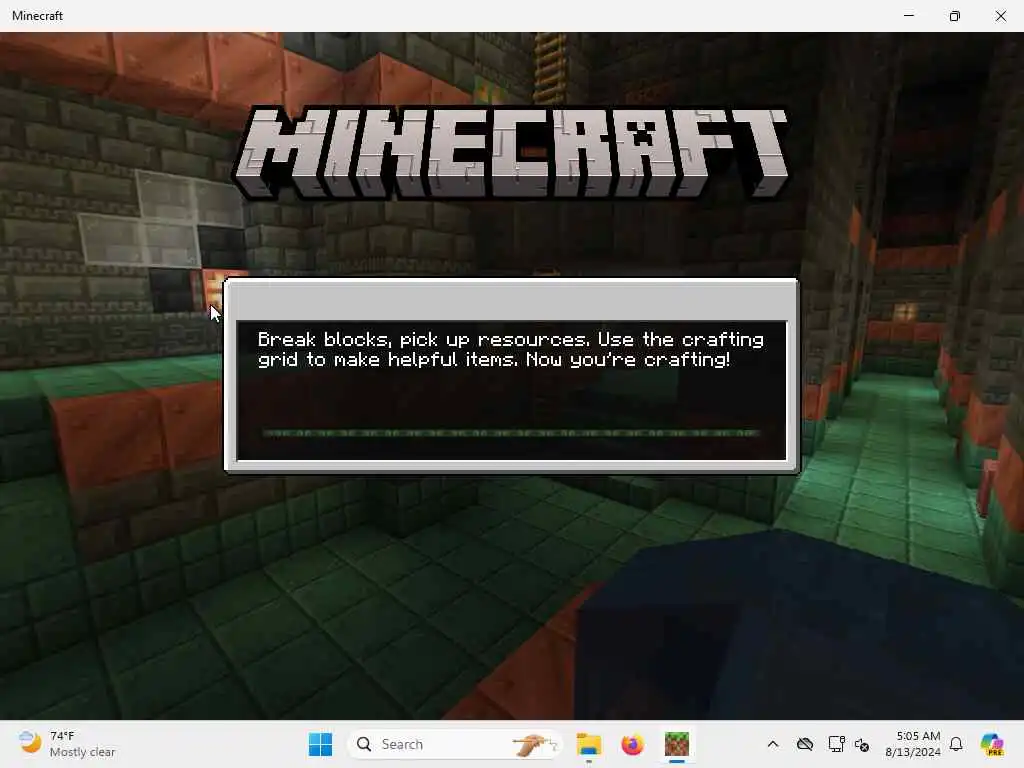Open the cloud sync status tray icon

click(805, 744)
